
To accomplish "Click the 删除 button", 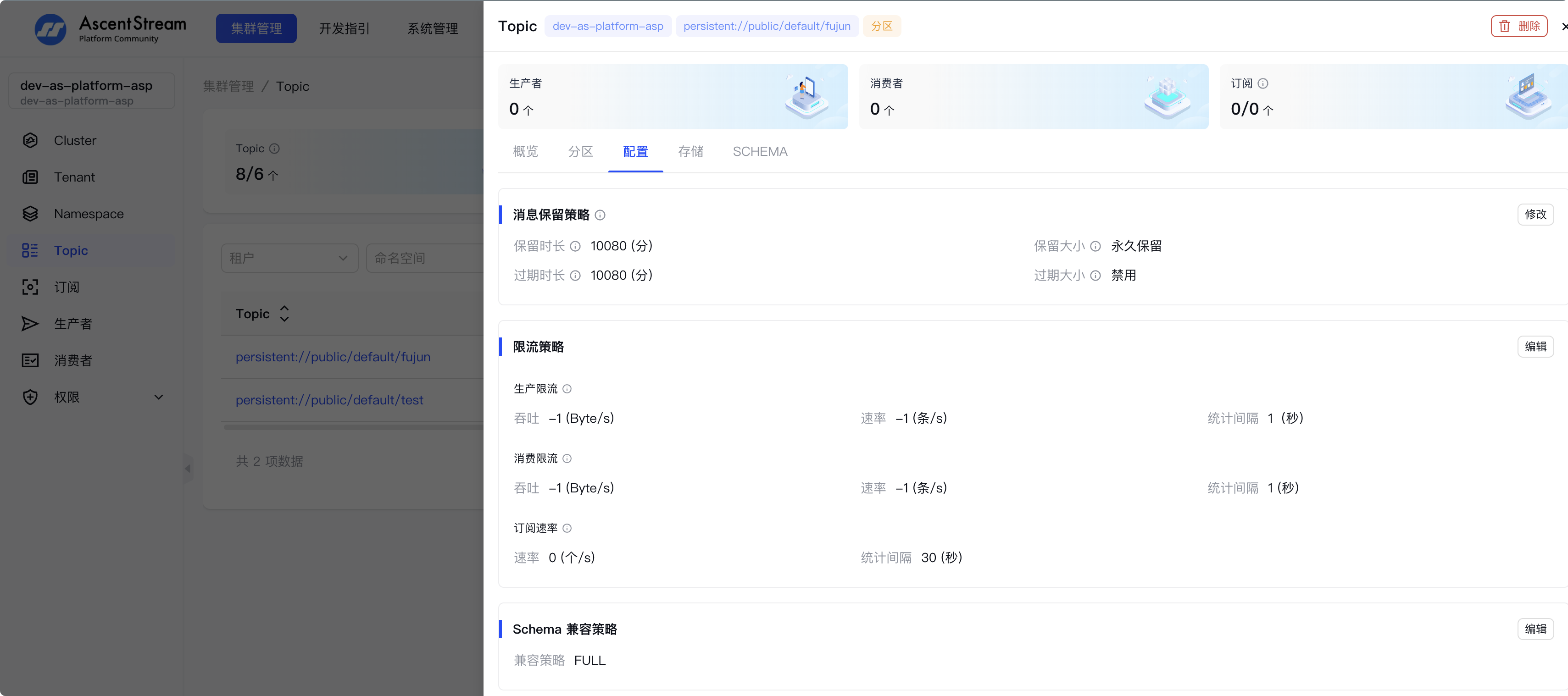I will (1519, 26).
